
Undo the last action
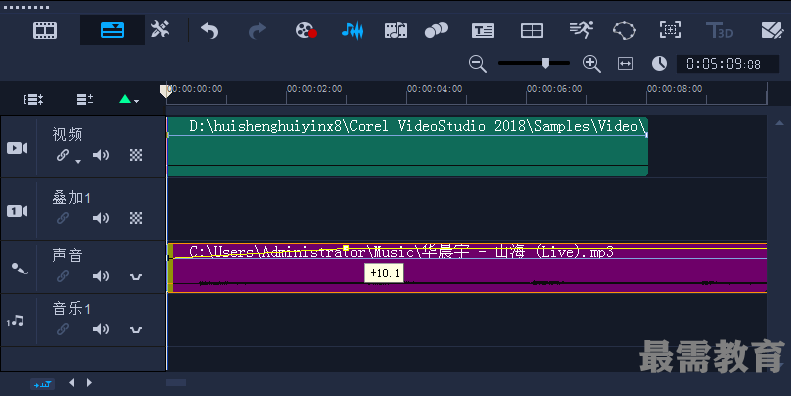209,31
